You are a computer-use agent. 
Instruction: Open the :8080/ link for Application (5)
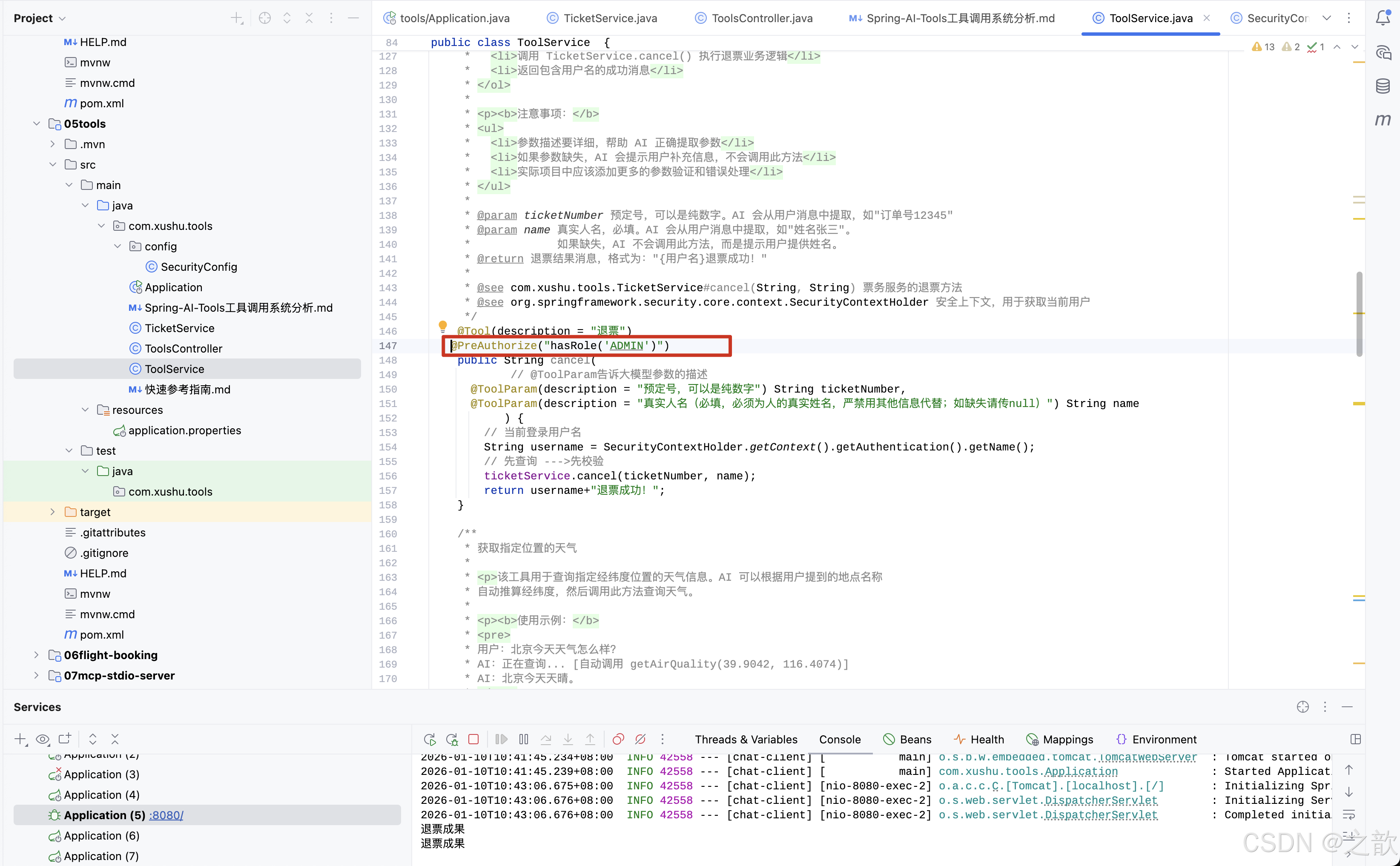click(x=166, y=815)
